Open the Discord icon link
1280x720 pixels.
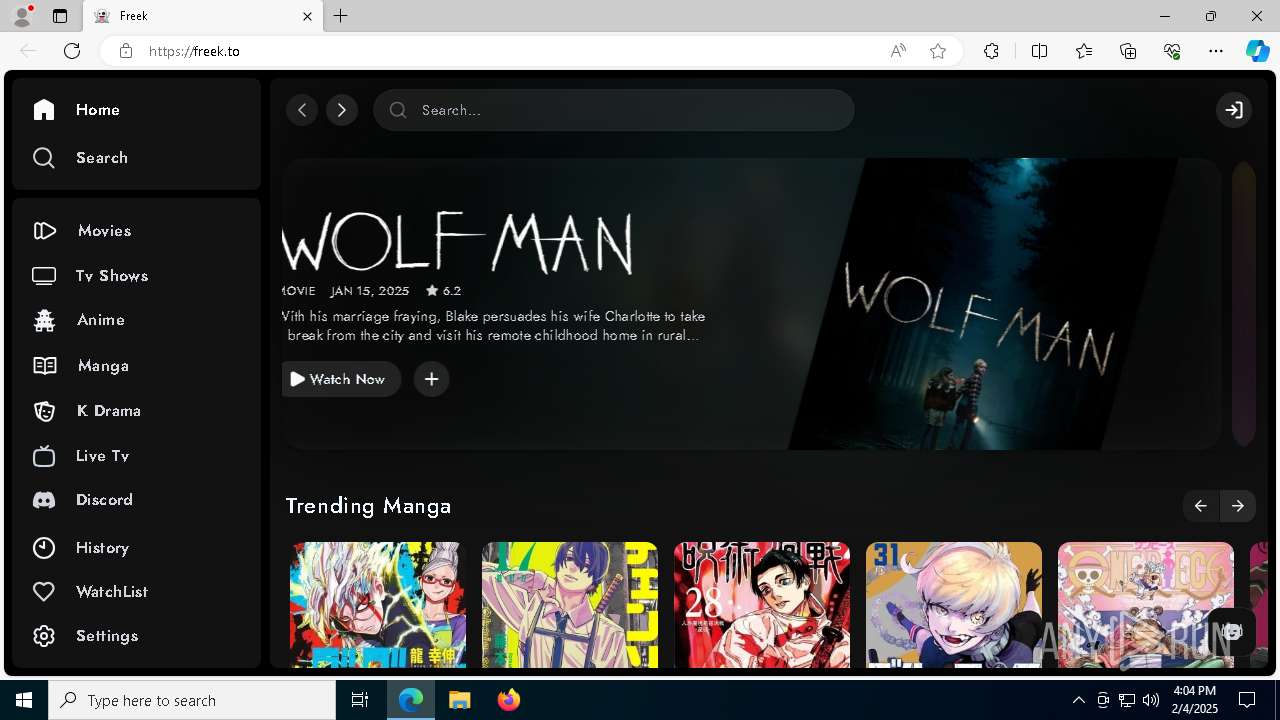click(x=44, y=500)
